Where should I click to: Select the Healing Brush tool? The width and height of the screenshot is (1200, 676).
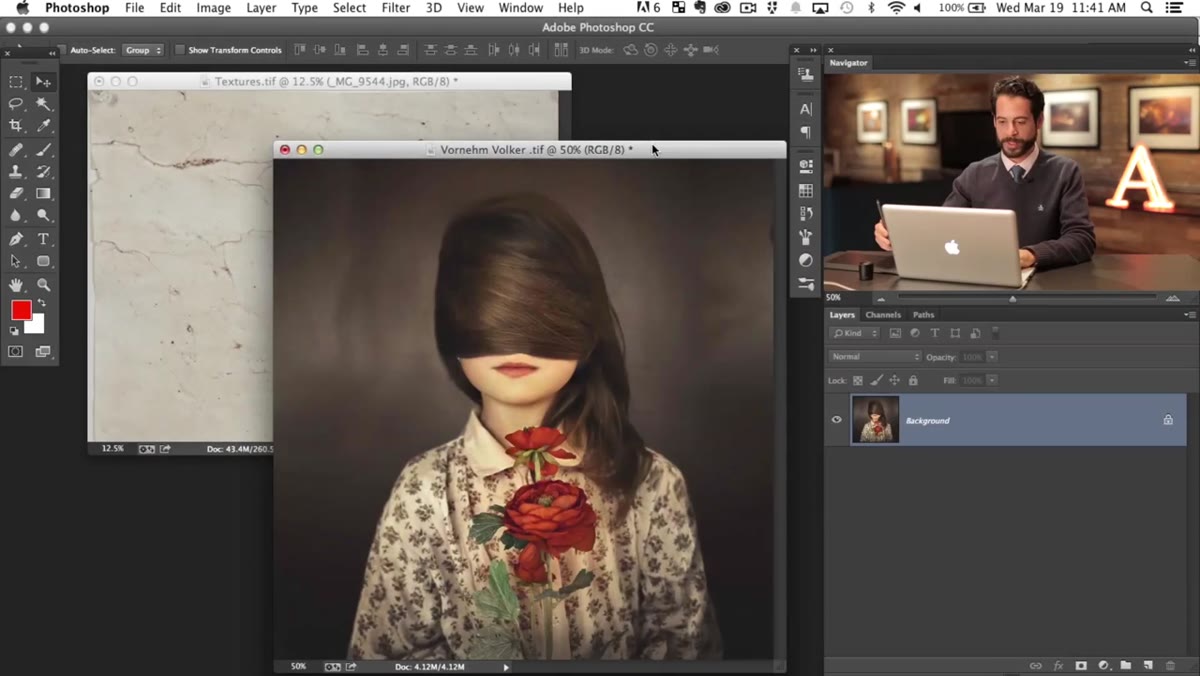(x=16, y=150)
